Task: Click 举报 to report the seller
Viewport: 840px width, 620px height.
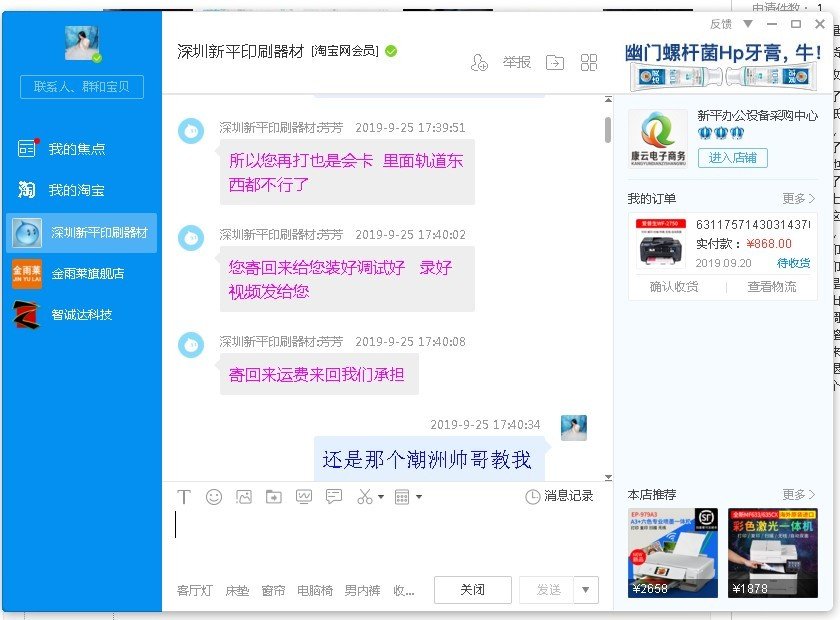Action: click(518, 62)
